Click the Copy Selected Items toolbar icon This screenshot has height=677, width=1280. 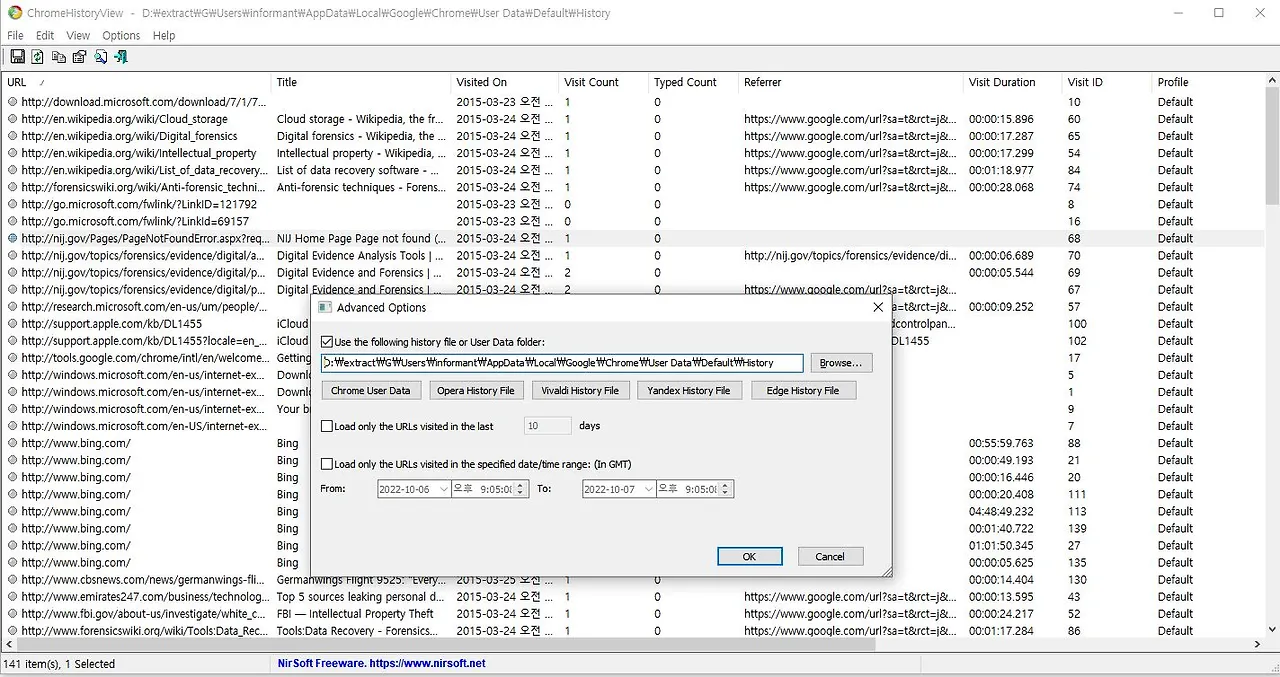tap(58, 57)
